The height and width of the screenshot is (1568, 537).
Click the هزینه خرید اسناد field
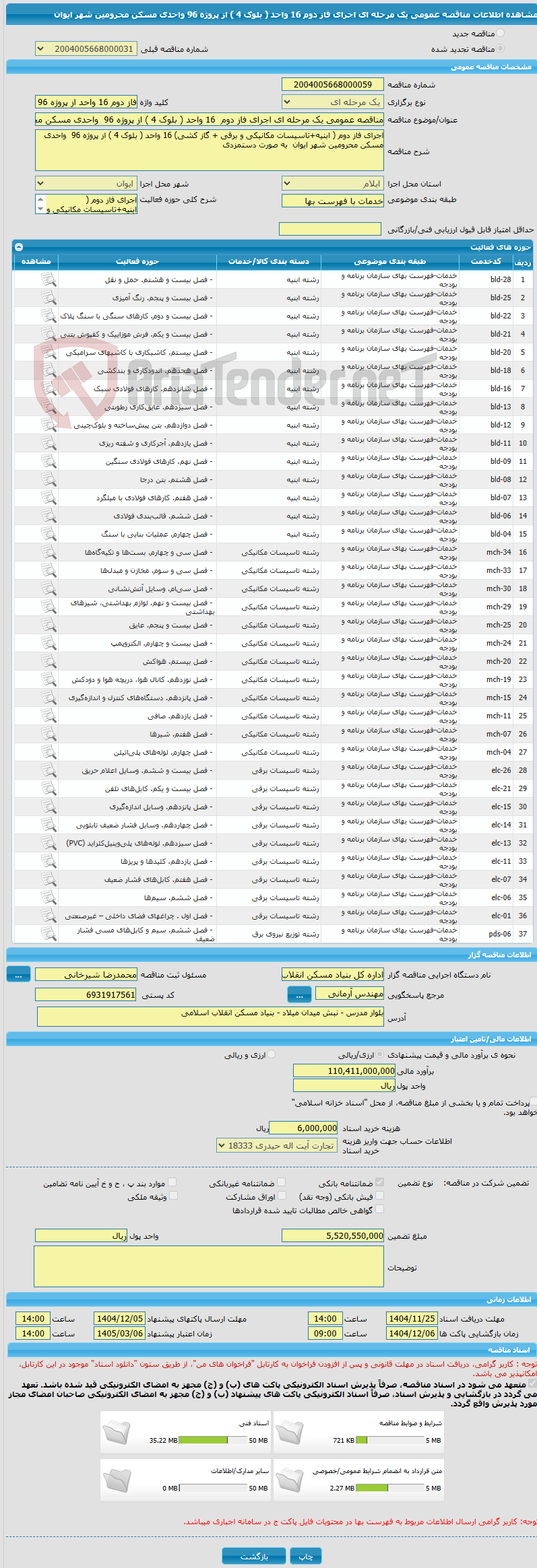click(x=305, y=1128)
